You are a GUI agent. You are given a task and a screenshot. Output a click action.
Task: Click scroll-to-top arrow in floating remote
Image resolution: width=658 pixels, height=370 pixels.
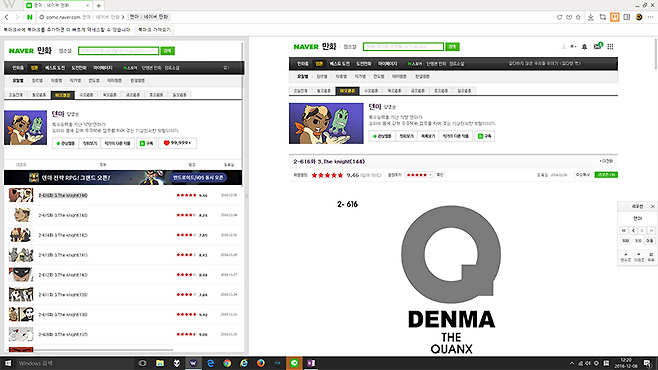626,257
